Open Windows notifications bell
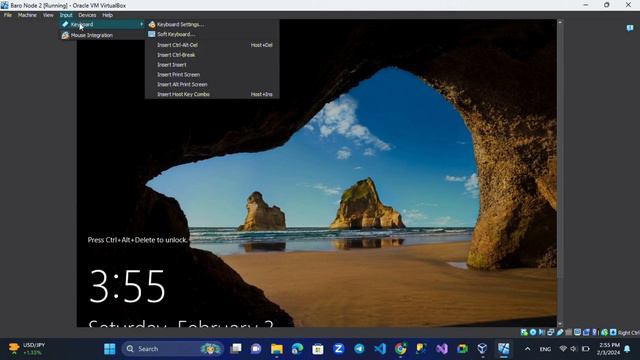 pos(627,349)
